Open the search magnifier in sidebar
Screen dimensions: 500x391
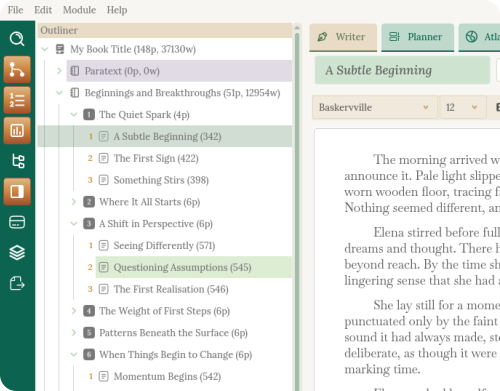[x=17, y=39]
